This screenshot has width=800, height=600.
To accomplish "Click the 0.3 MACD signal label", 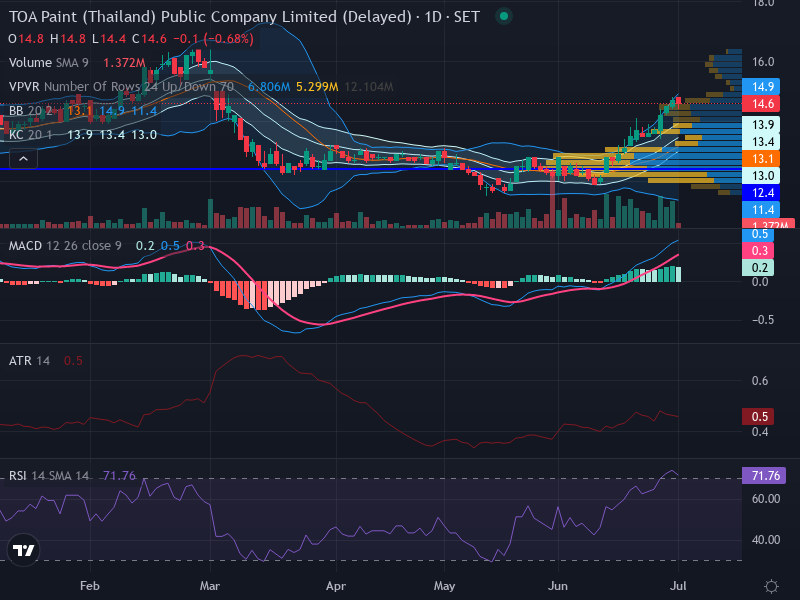I will click(x=758, y=251).
